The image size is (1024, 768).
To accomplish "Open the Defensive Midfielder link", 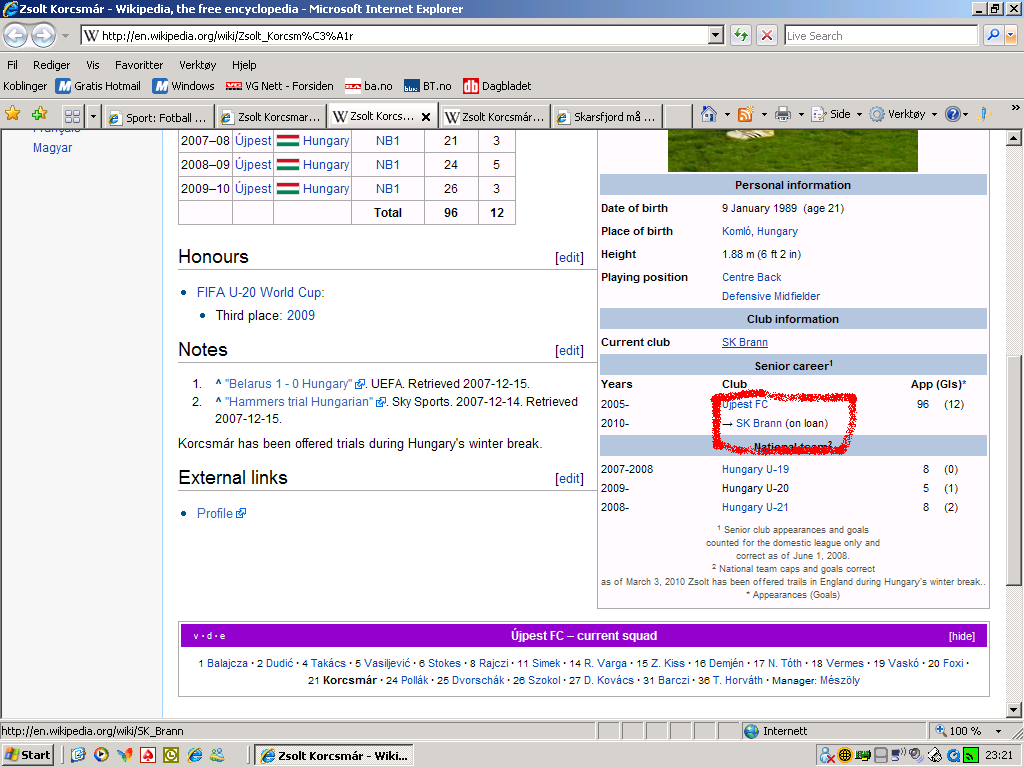I will 771,296.
